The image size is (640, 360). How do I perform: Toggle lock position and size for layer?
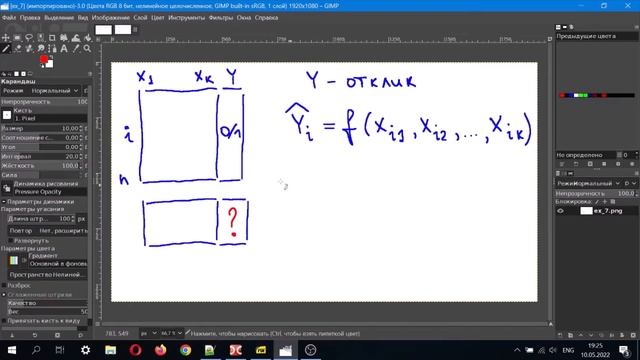click(605, 202)
